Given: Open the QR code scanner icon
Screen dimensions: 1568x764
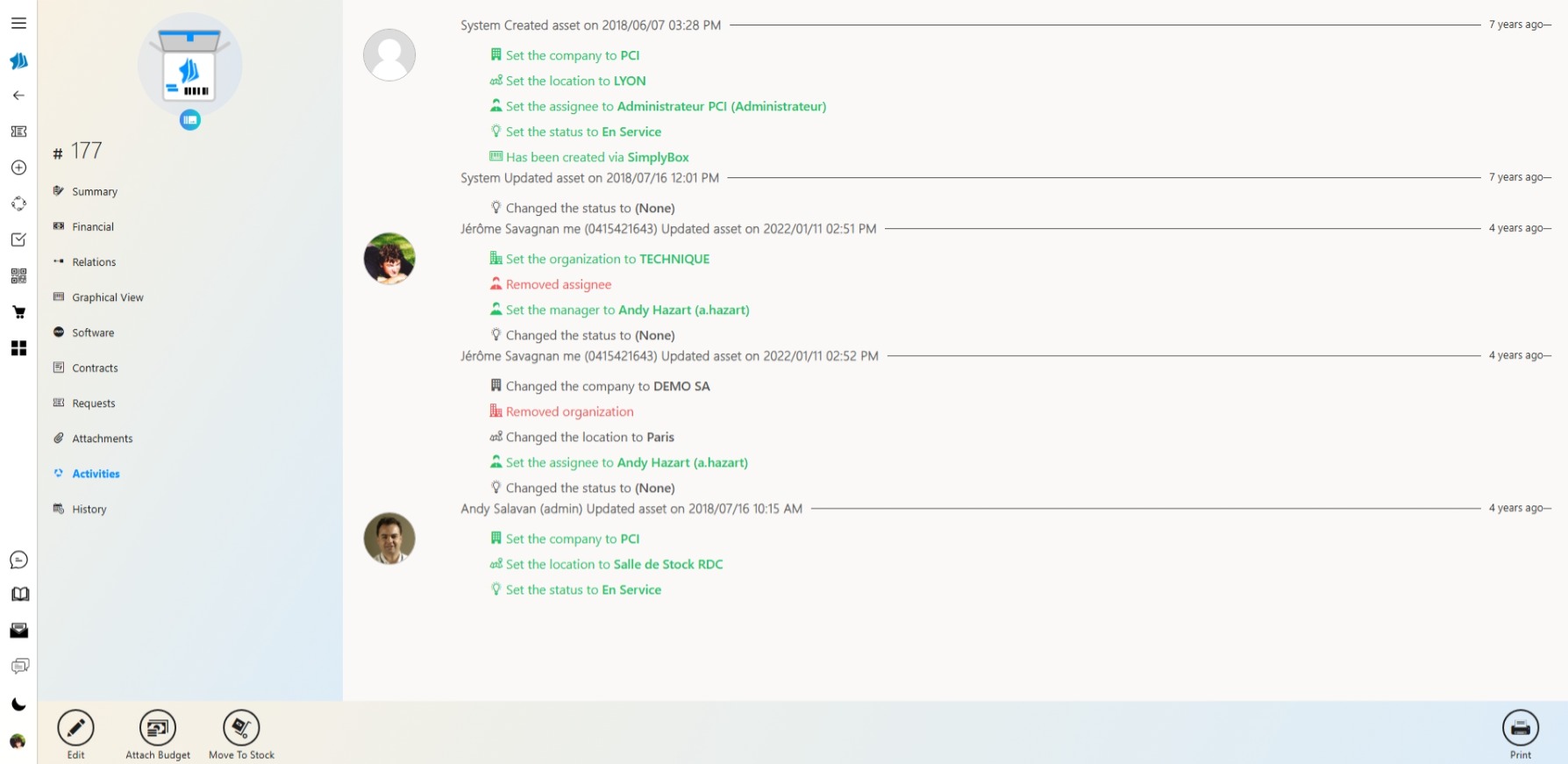Looking at the screenshot, I should coord(18,276).
